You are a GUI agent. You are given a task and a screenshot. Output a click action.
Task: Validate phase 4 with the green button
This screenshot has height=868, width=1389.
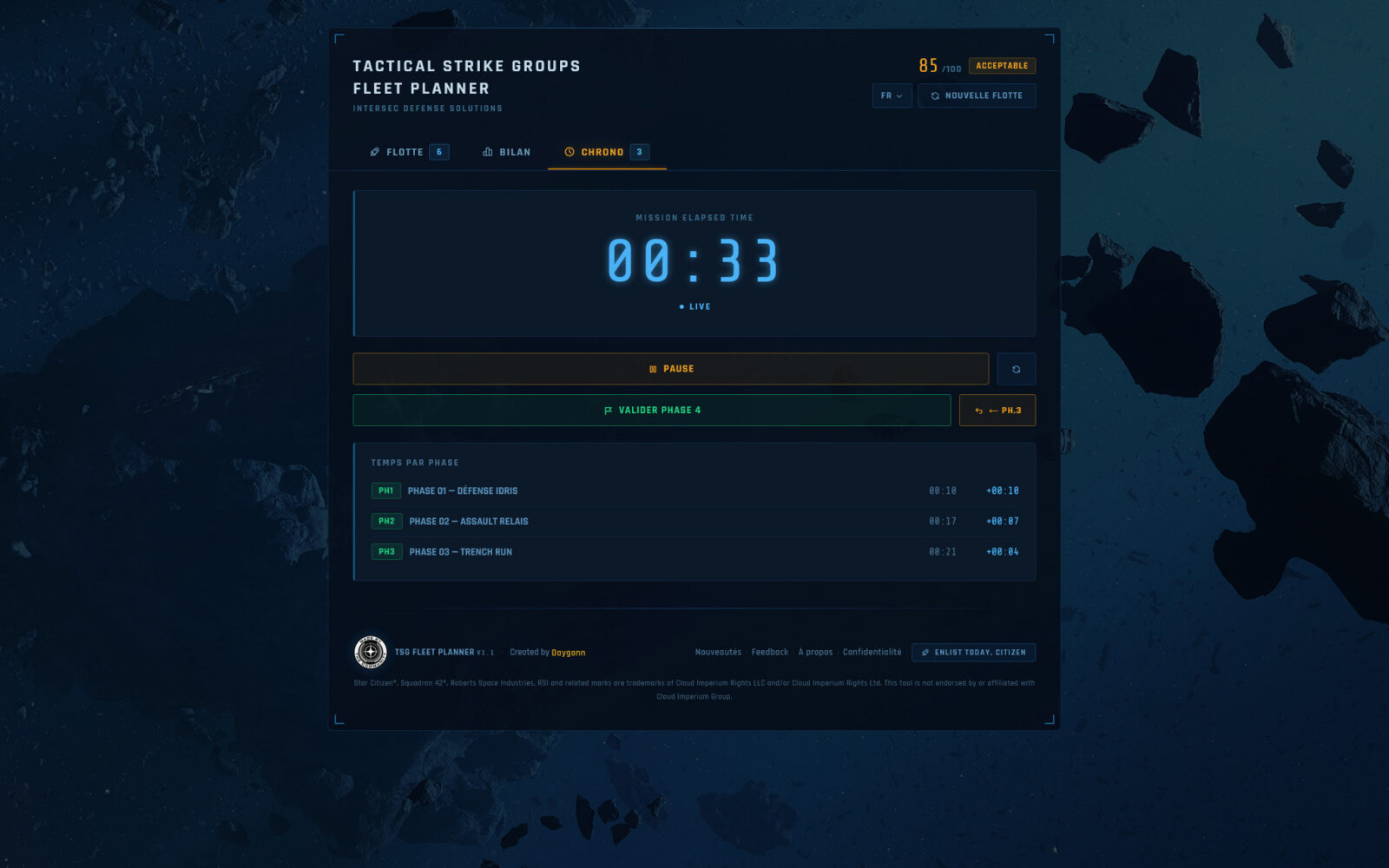[x=652, y=411]
